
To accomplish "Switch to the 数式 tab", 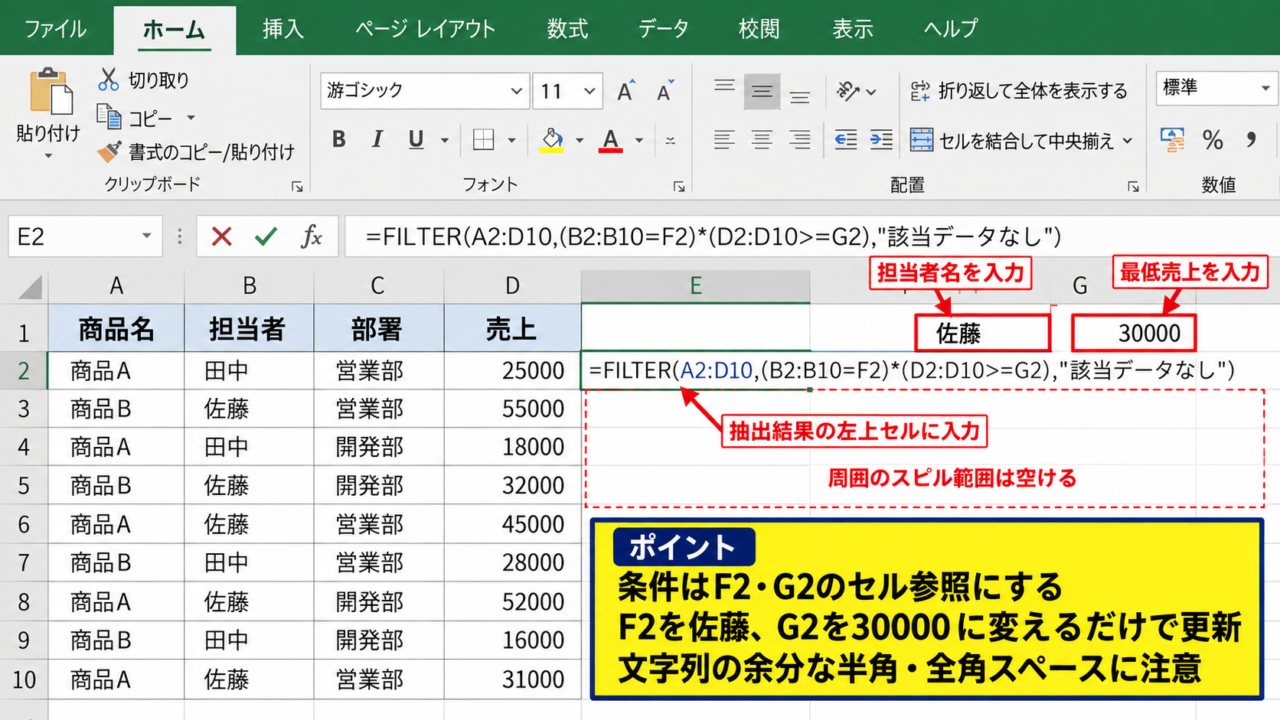I will 567,28.
